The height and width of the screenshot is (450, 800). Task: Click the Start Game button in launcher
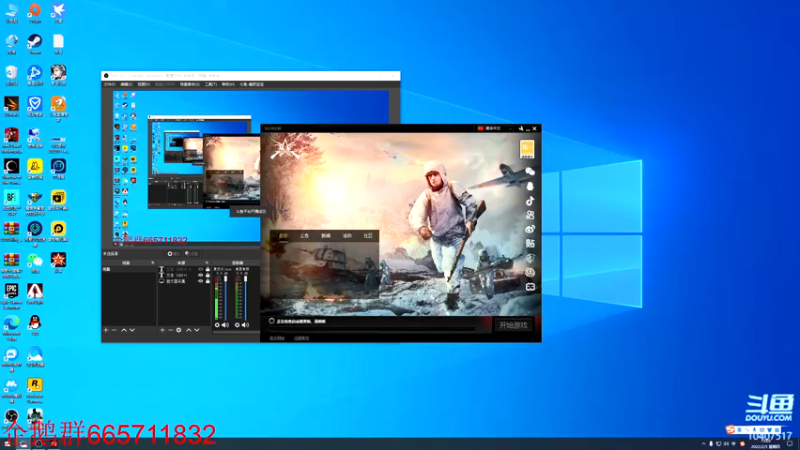coord(513,325)
